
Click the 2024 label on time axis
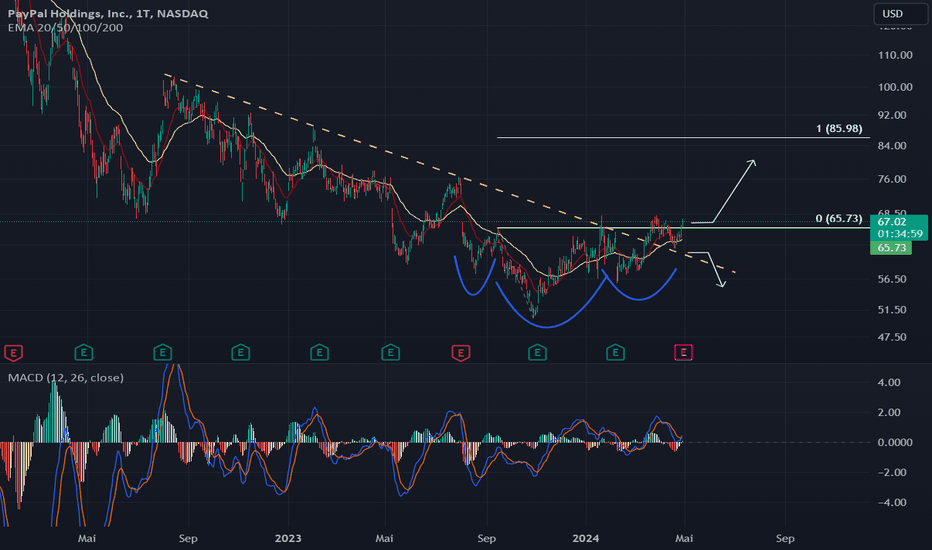(585, 539)
